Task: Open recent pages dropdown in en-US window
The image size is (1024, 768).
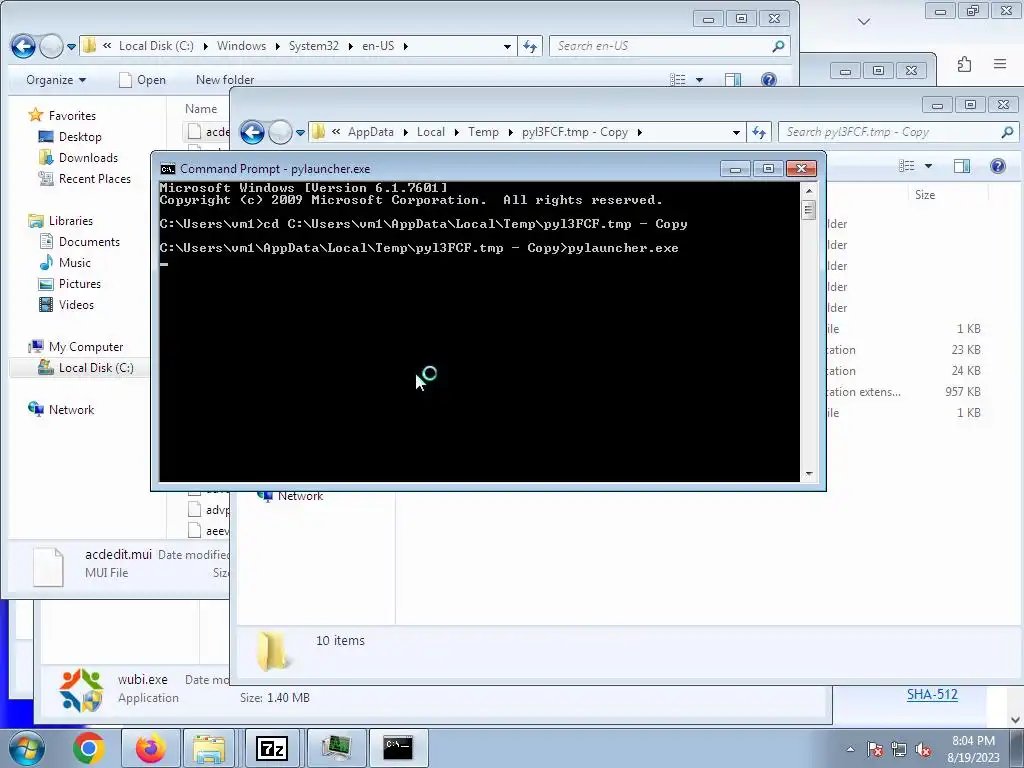Action: (x=71, y=46)
